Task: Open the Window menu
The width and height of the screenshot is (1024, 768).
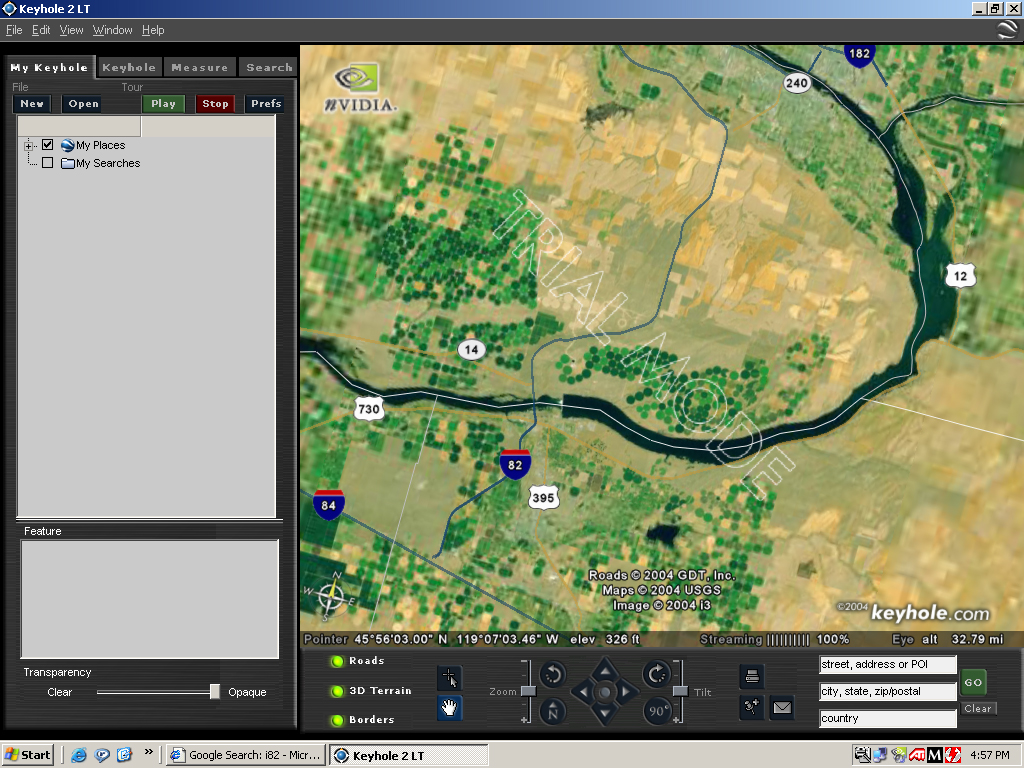Action: pos(112,30)
